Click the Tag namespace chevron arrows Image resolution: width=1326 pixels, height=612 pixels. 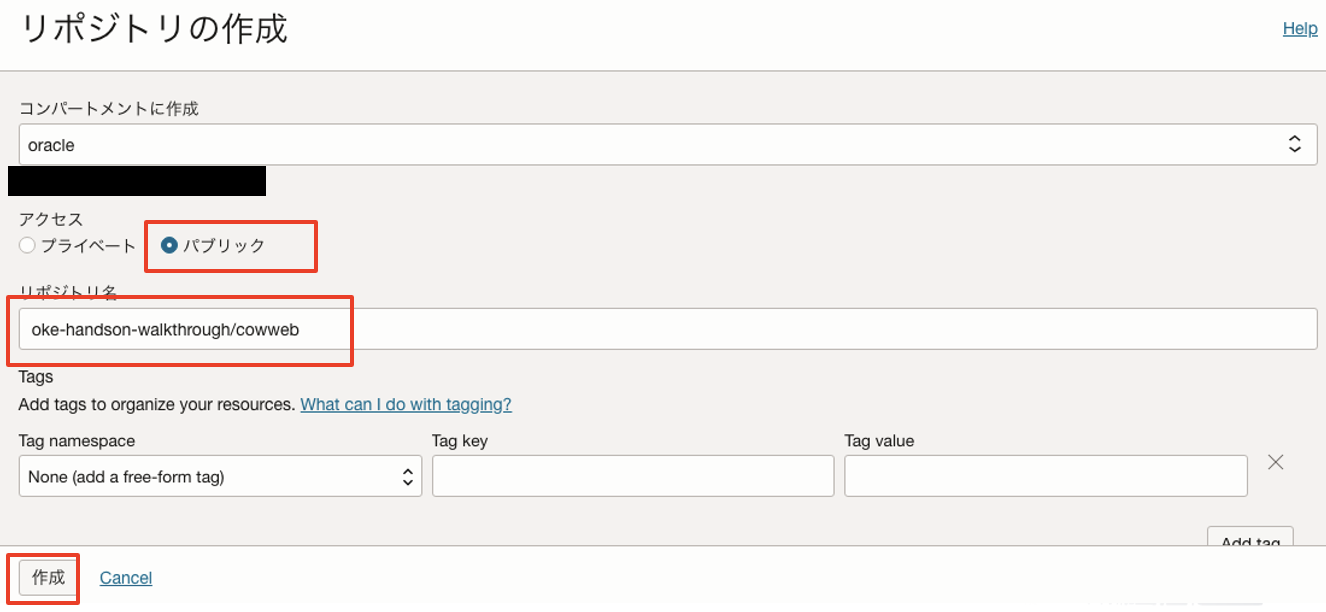[407, 477]
